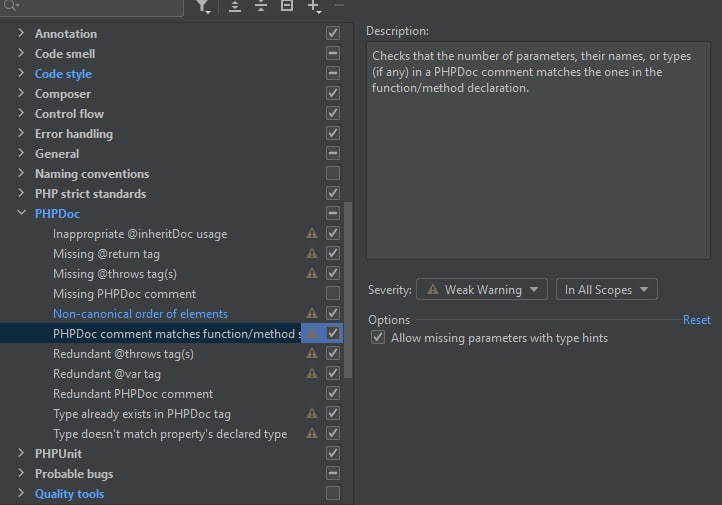Click warning icon for Missing @throws tag(s)
The image size is (722, 505).
312,273
